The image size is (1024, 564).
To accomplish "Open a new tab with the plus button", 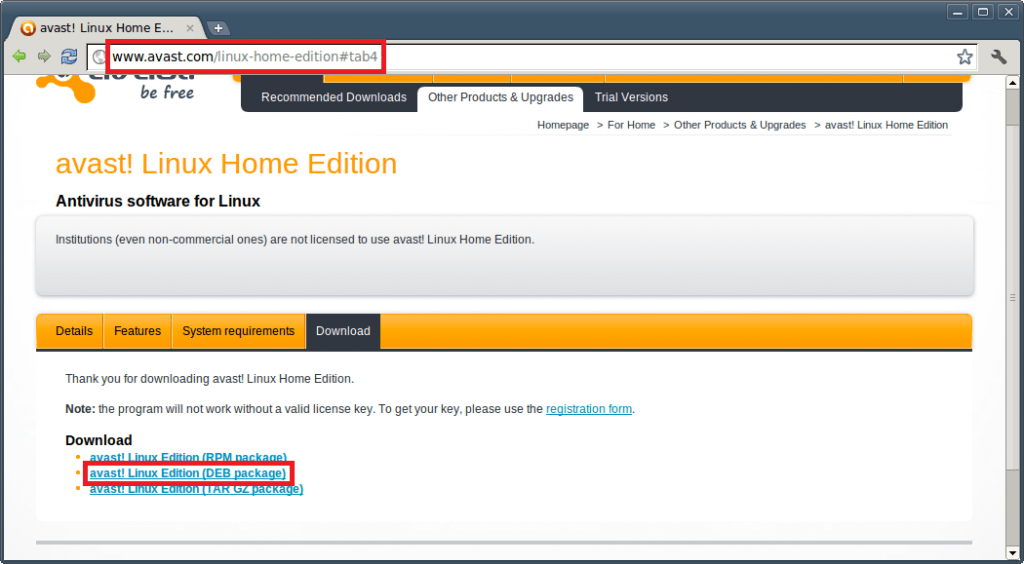I will pyautogui.click(x=218, y=28).
